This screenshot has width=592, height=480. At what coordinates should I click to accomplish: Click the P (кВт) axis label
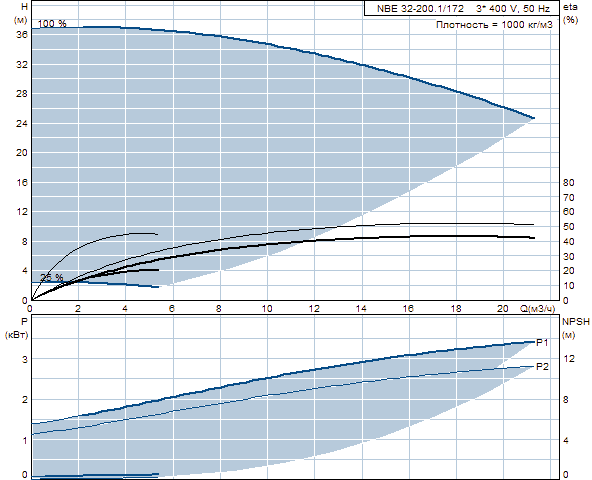point(17,328)
